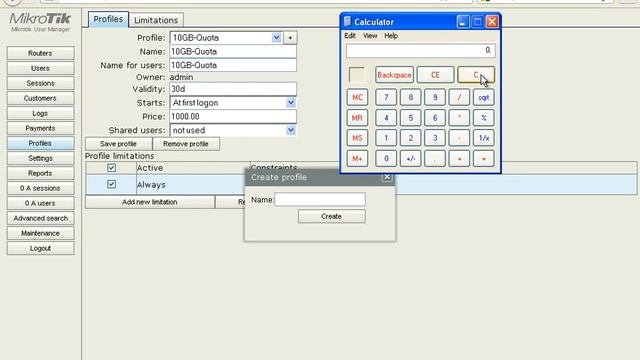Add new limitation to profile
Viewport: 640px width, 360px height.
(150, 202)
